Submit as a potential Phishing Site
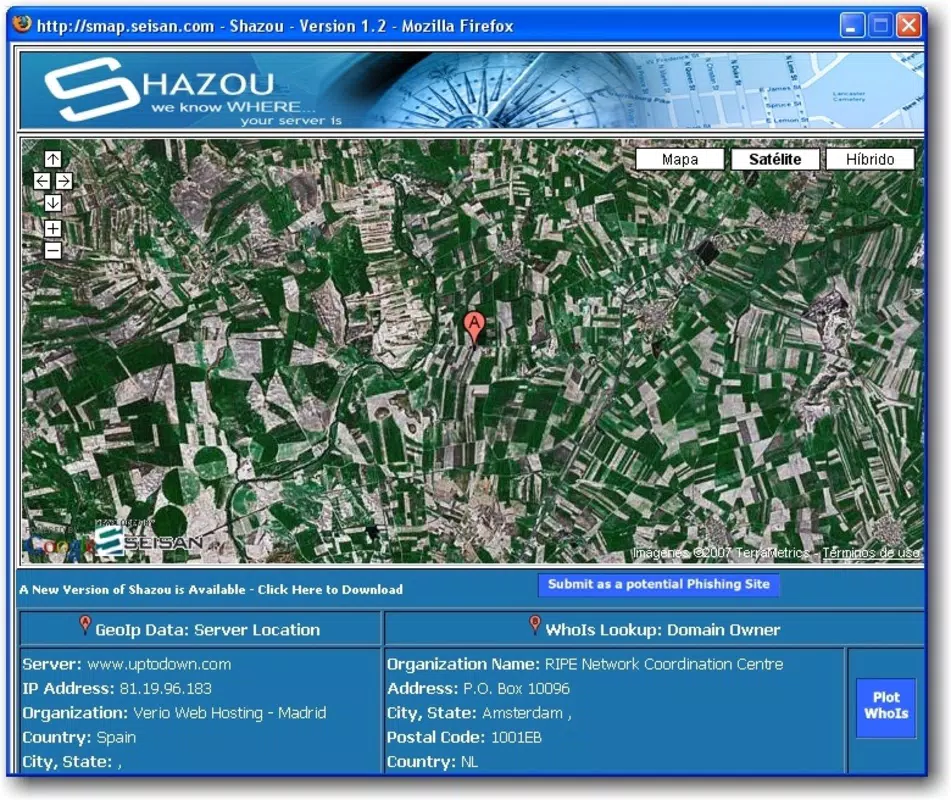Screen dimensions: 951x800 (x=659, y=585)
